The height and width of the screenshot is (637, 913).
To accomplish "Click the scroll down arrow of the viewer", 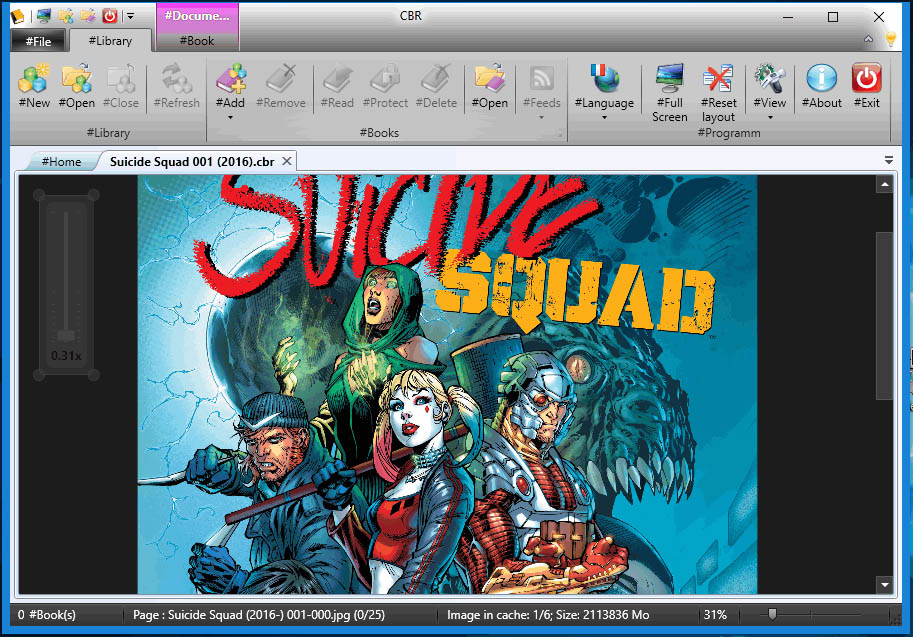I will pyautogui.click(x=884, y=585).
